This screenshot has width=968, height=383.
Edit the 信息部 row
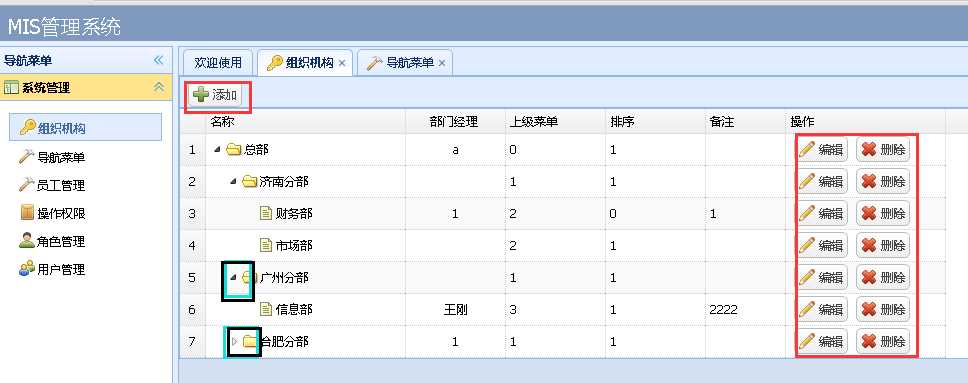(x=822, y=309)
